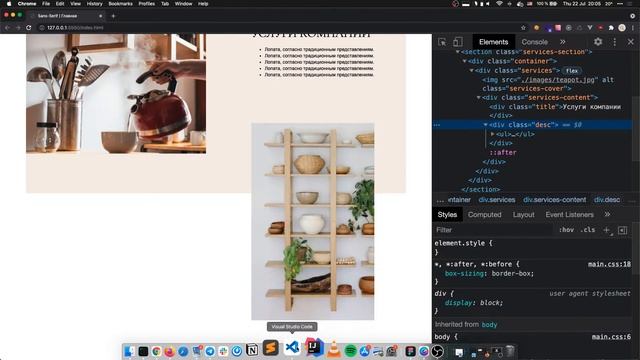Open the main.css:18 source link
Image resolution: width=640 pixels, height=360 pixels.
[609, 264]
